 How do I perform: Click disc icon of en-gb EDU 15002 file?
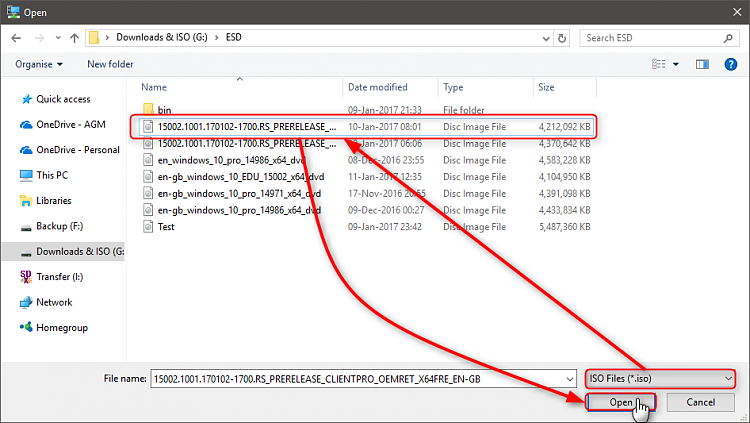click(148, 177)
